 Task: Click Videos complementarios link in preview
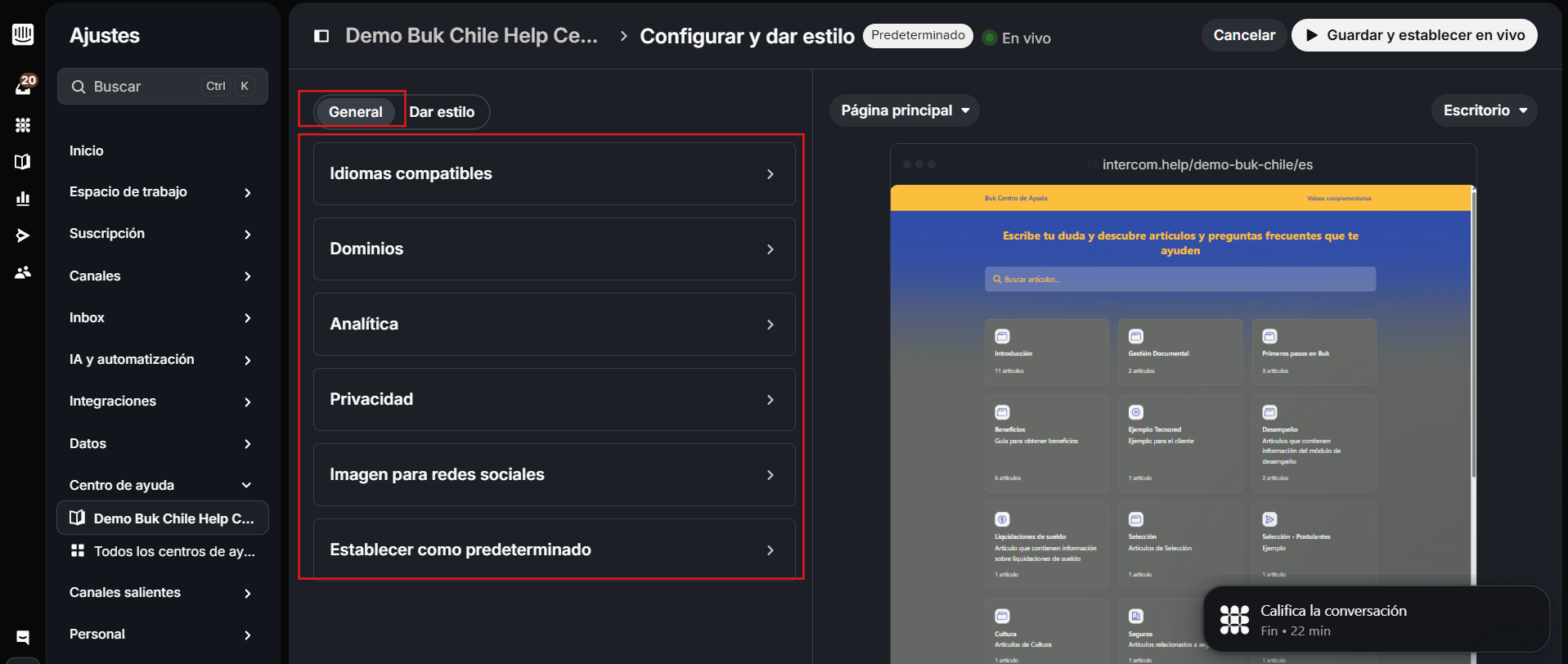(x=1339, y=198)
